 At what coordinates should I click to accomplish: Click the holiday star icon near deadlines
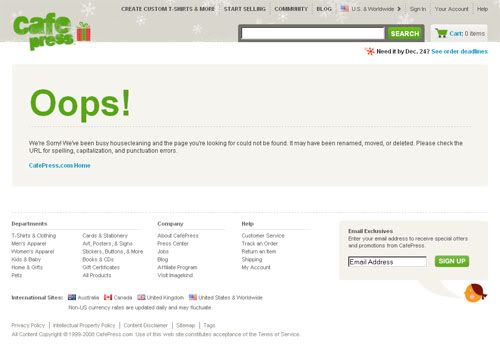click(x=370, y=51)
